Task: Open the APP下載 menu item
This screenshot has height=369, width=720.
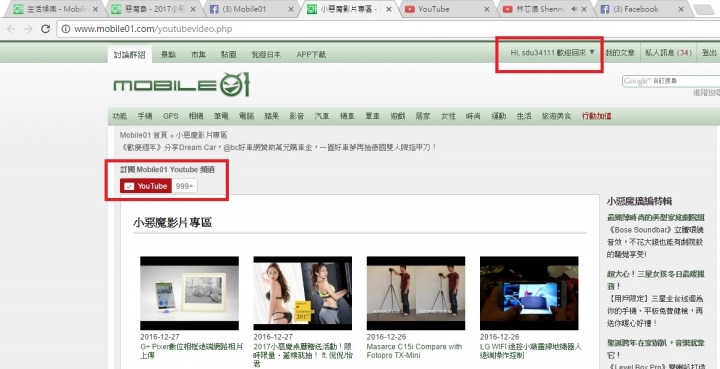Action: coord(311,54)
